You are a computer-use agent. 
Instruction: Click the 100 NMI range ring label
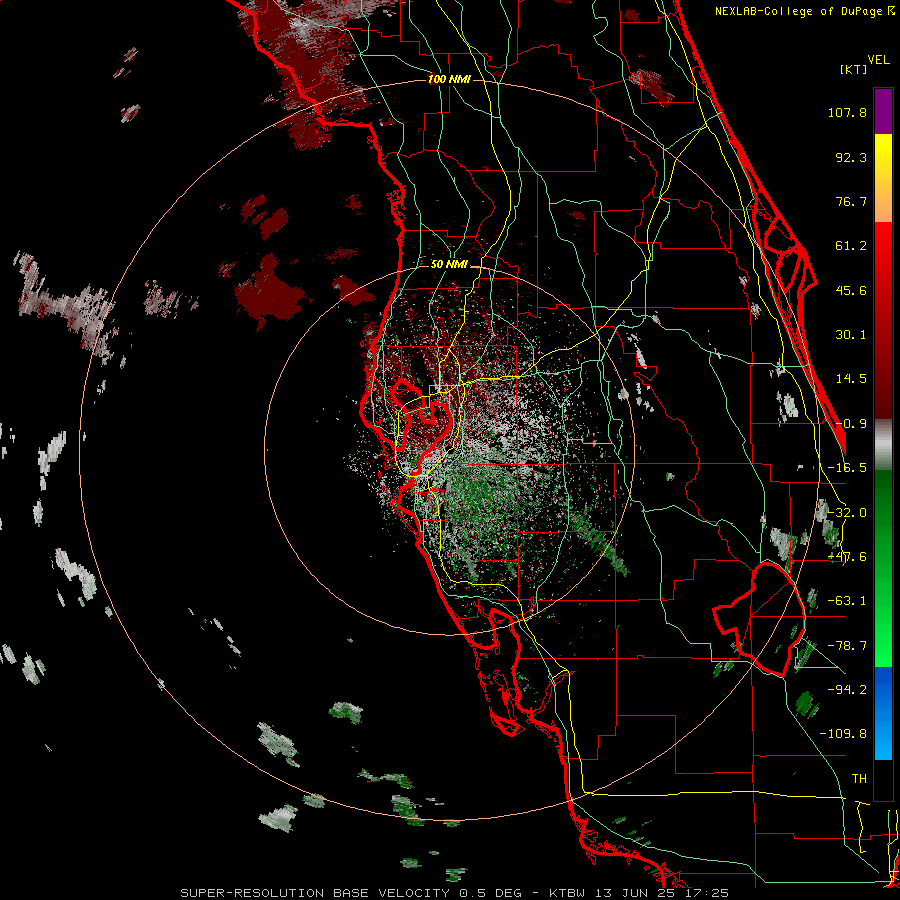tap(449, 79)
